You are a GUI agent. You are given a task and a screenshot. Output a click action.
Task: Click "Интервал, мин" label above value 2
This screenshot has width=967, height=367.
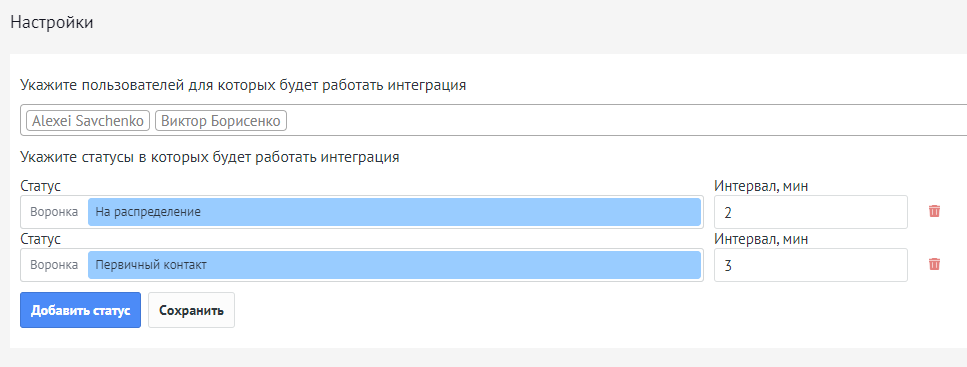point(761,186)
